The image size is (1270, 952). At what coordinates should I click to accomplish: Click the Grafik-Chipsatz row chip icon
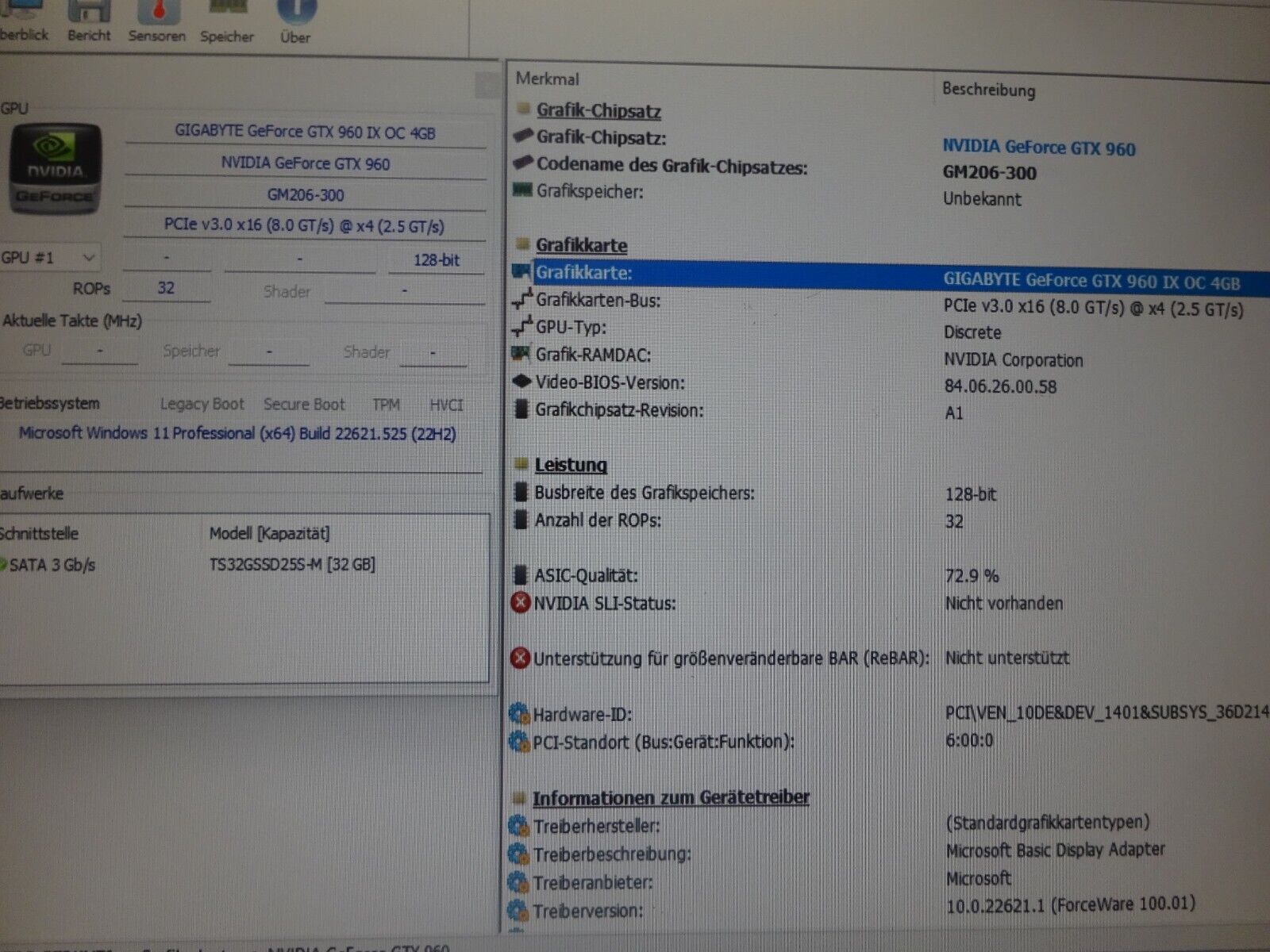(x=522, y=136)
